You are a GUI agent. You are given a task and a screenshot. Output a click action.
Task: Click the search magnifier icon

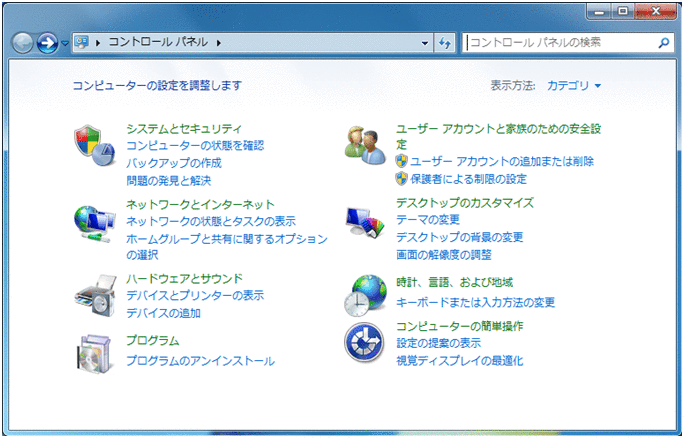coord(664,43)
